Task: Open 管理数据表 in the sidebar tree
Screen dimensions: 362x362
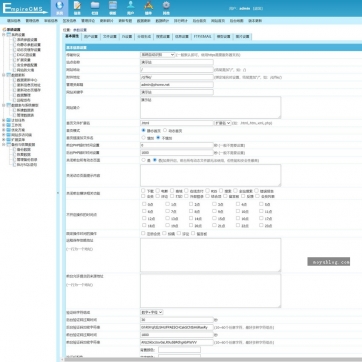Action: coord(25,115)
